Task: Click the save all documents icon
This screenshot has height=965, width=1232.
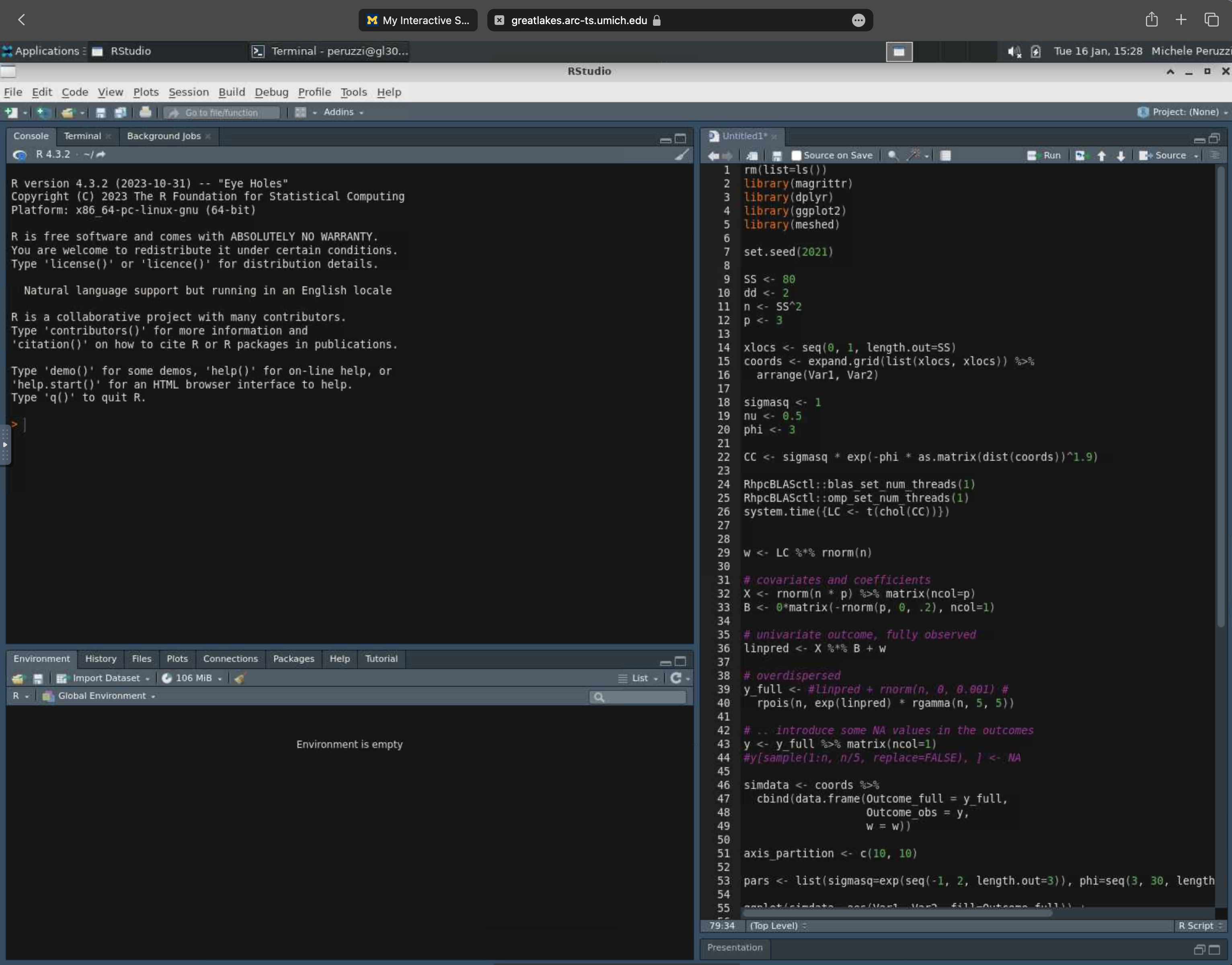Action: click(x=120, y=113)
